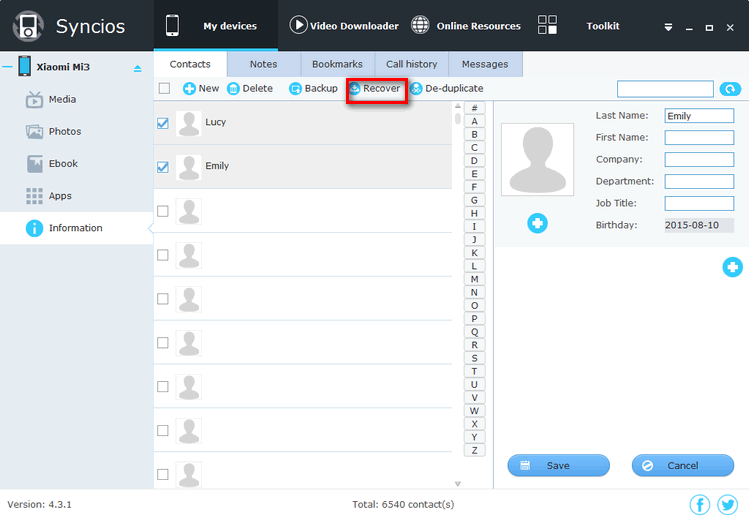Click the Job Title field
Viewport: 749px width, 521px height.
click(699, 203)
